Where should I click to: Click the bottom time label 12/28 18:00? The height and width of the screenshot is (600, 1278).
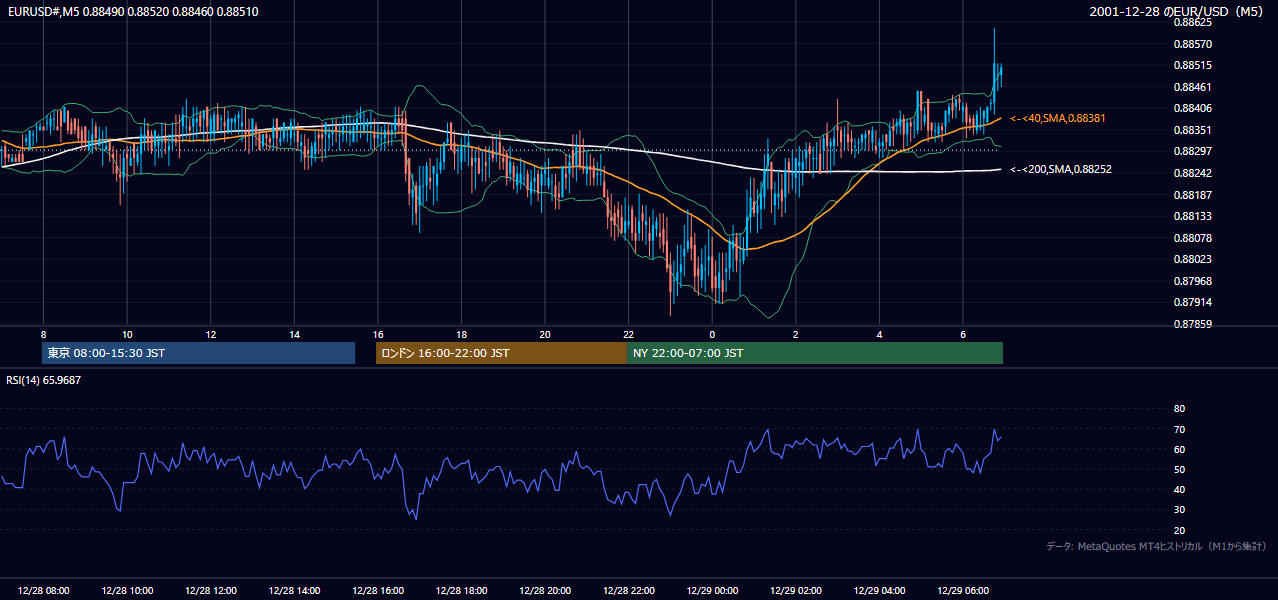tap(462, 591)
